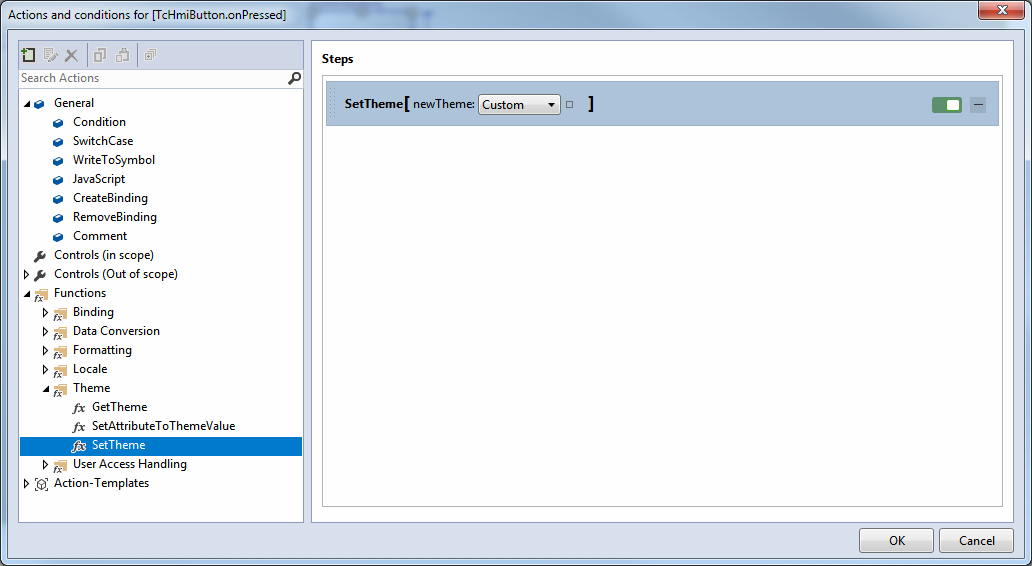Focus the Search Actions field

(x=153, y=78)
